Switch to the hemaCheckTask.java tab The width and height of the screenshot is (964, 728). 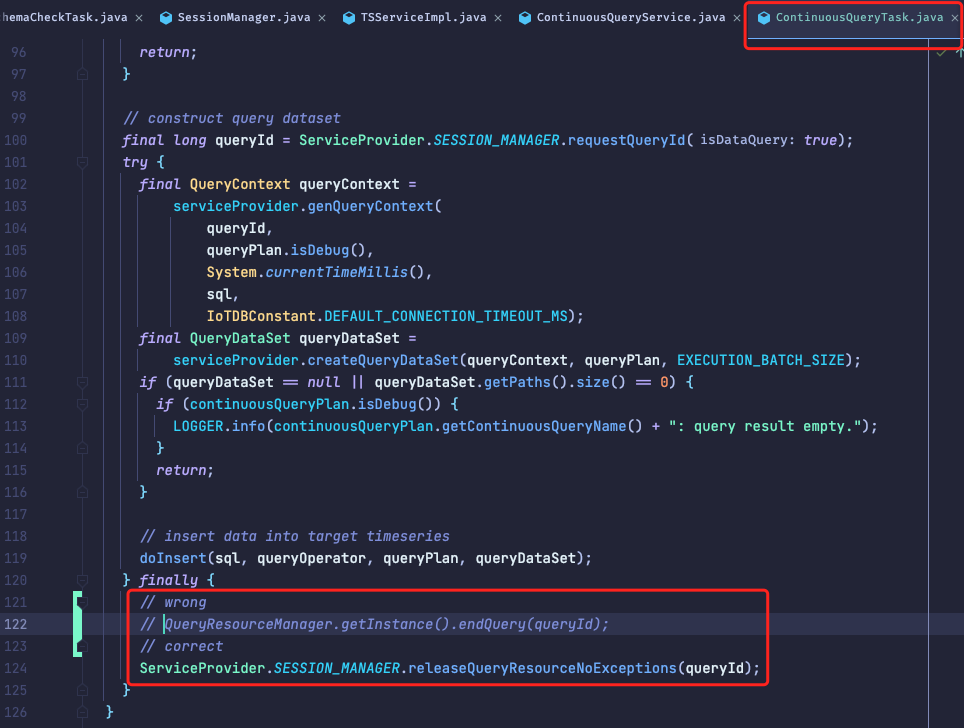coord(64,18)
